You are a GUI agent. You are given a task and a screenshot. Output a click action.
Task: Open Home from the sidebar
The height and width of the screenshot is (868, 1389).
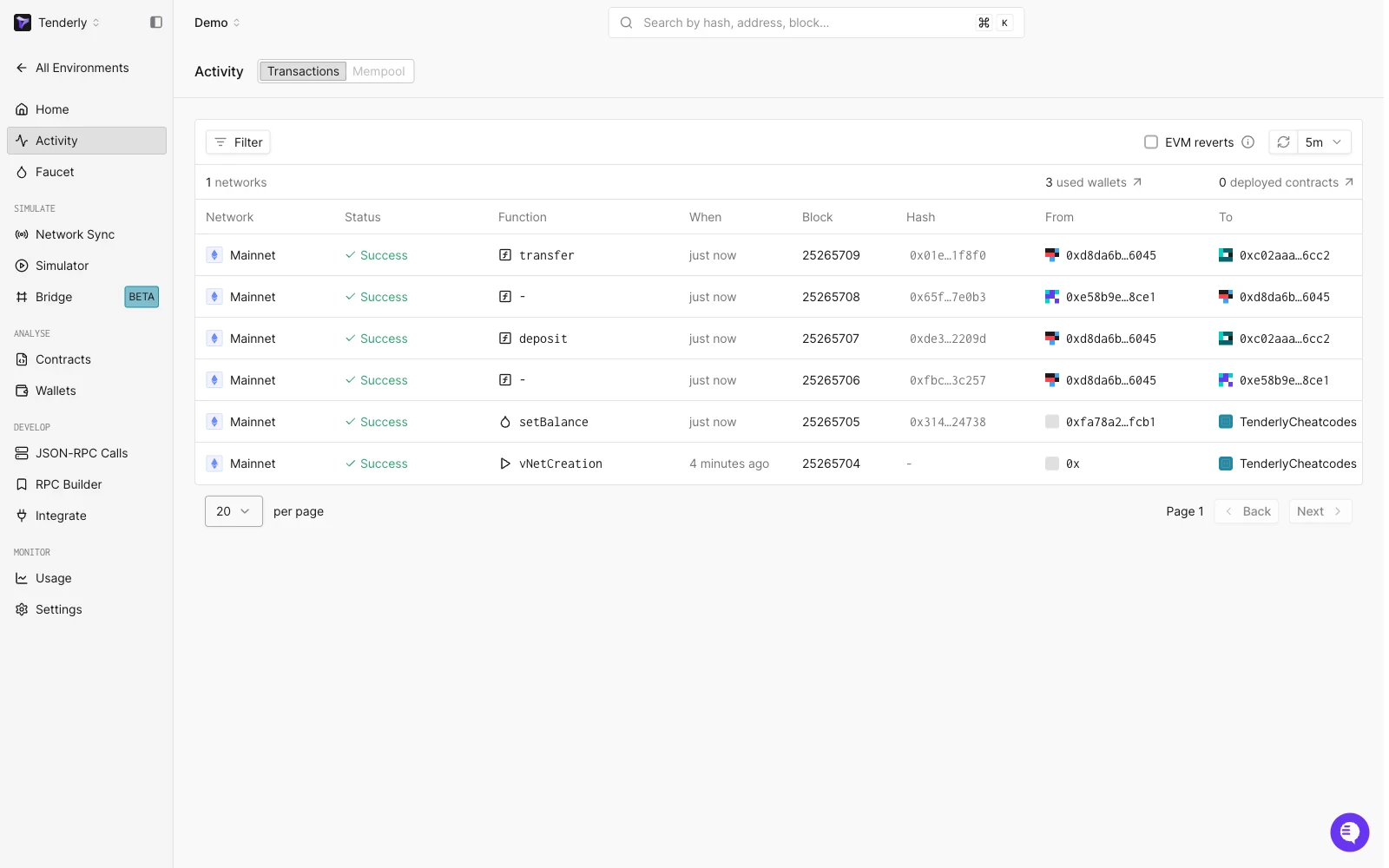point(87,109)
